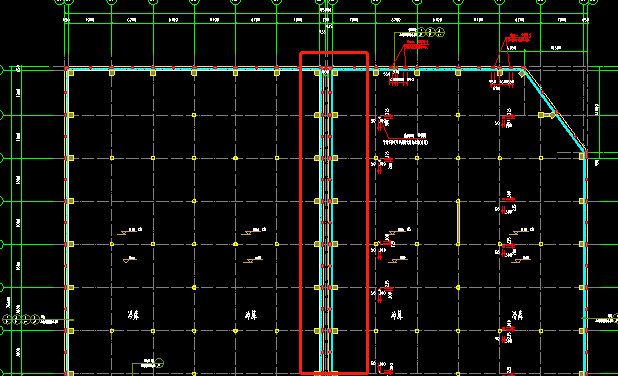Click the lower elevation marker in the second room
This screenshot has height=376, width=618.
(253, 259)
